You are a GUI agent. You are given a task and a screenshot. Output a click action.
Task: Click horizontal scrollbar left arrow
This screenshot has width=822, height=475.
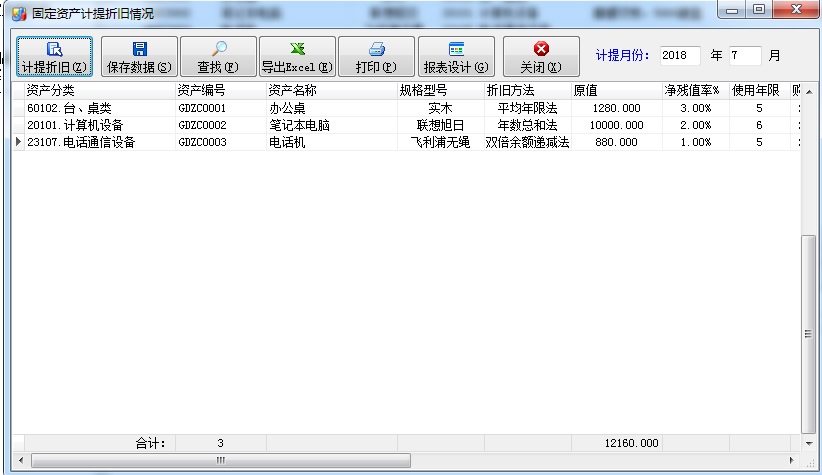point(21,460)
